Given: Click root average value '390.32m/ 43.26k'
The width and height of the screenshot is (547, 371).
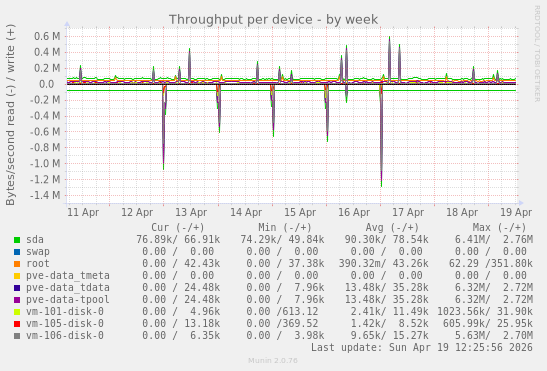Looking at the screenshot, I should pos(384,264).
